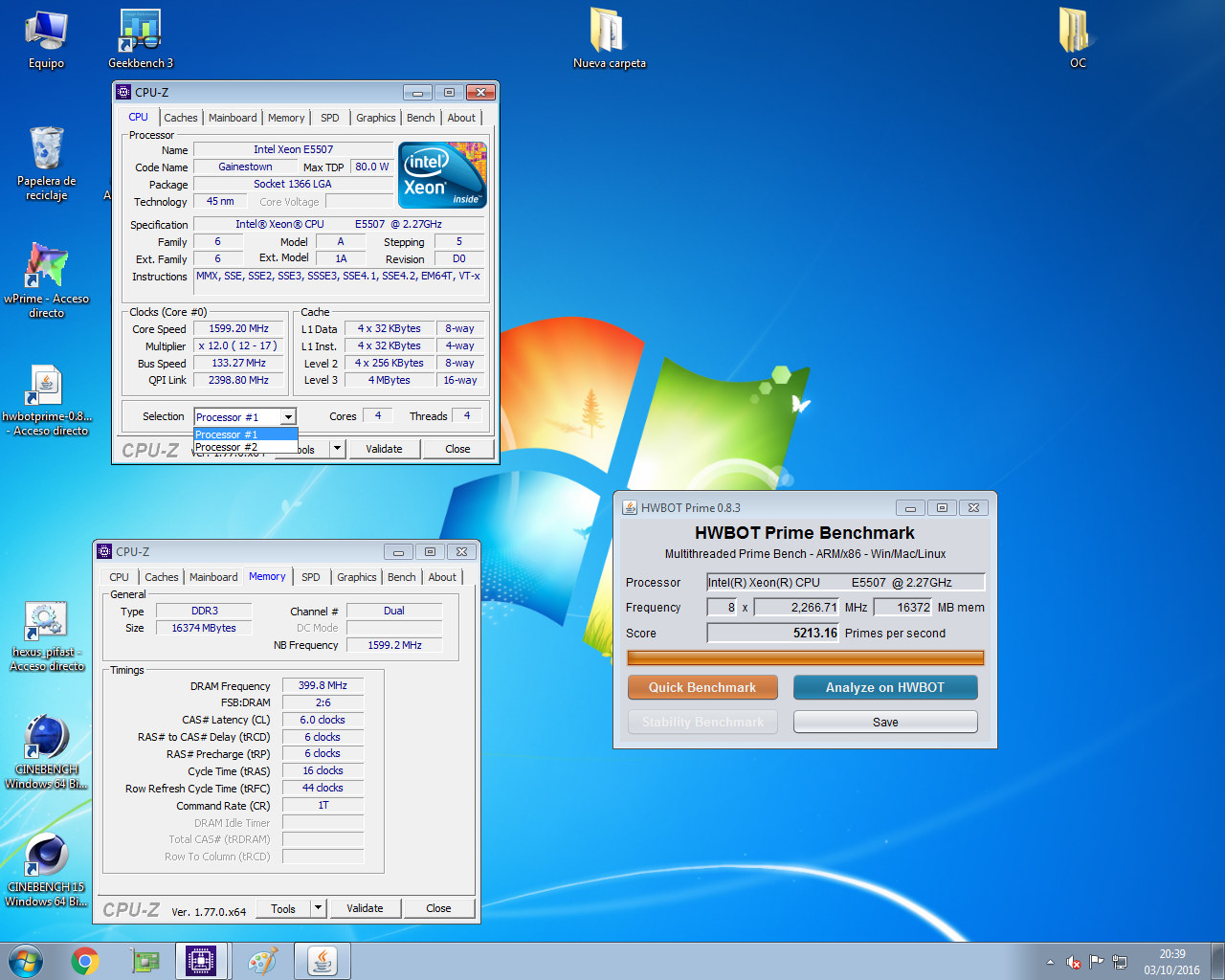
Task: Open the Equipo desktop icon
Action: click(46, 40)
